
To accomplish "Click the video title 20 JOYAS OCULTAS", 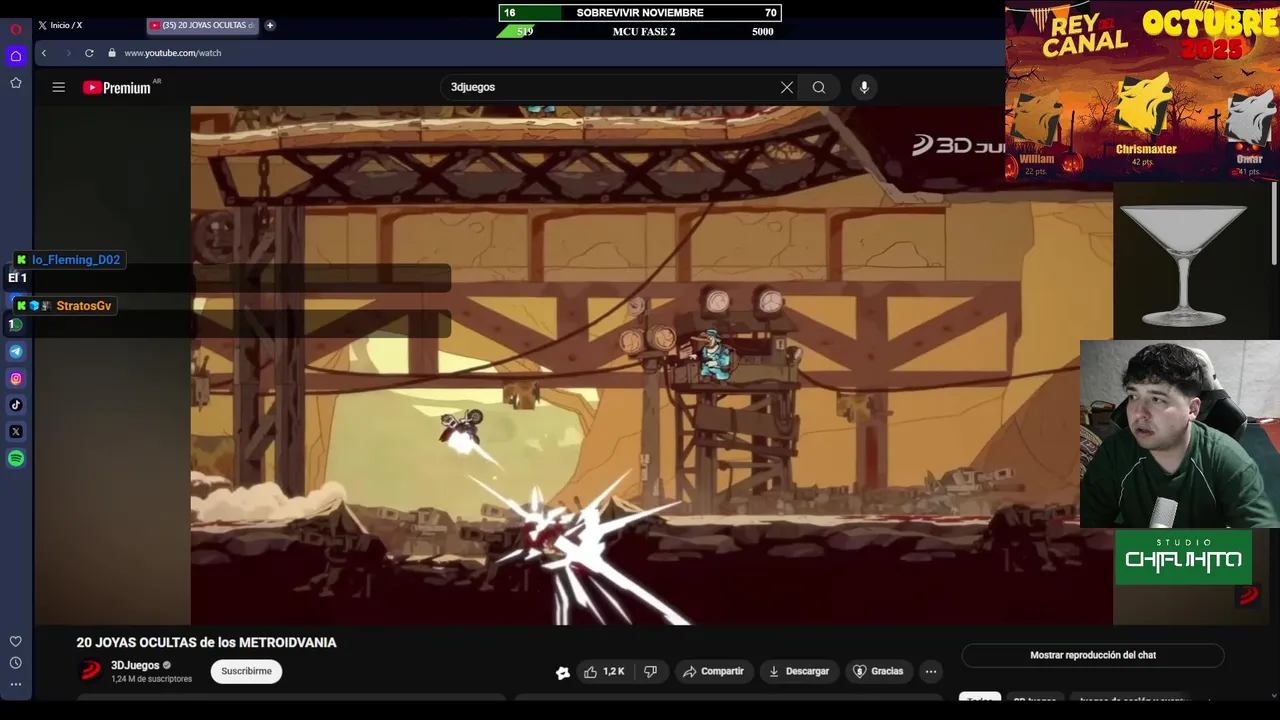I will pos(207,643).
